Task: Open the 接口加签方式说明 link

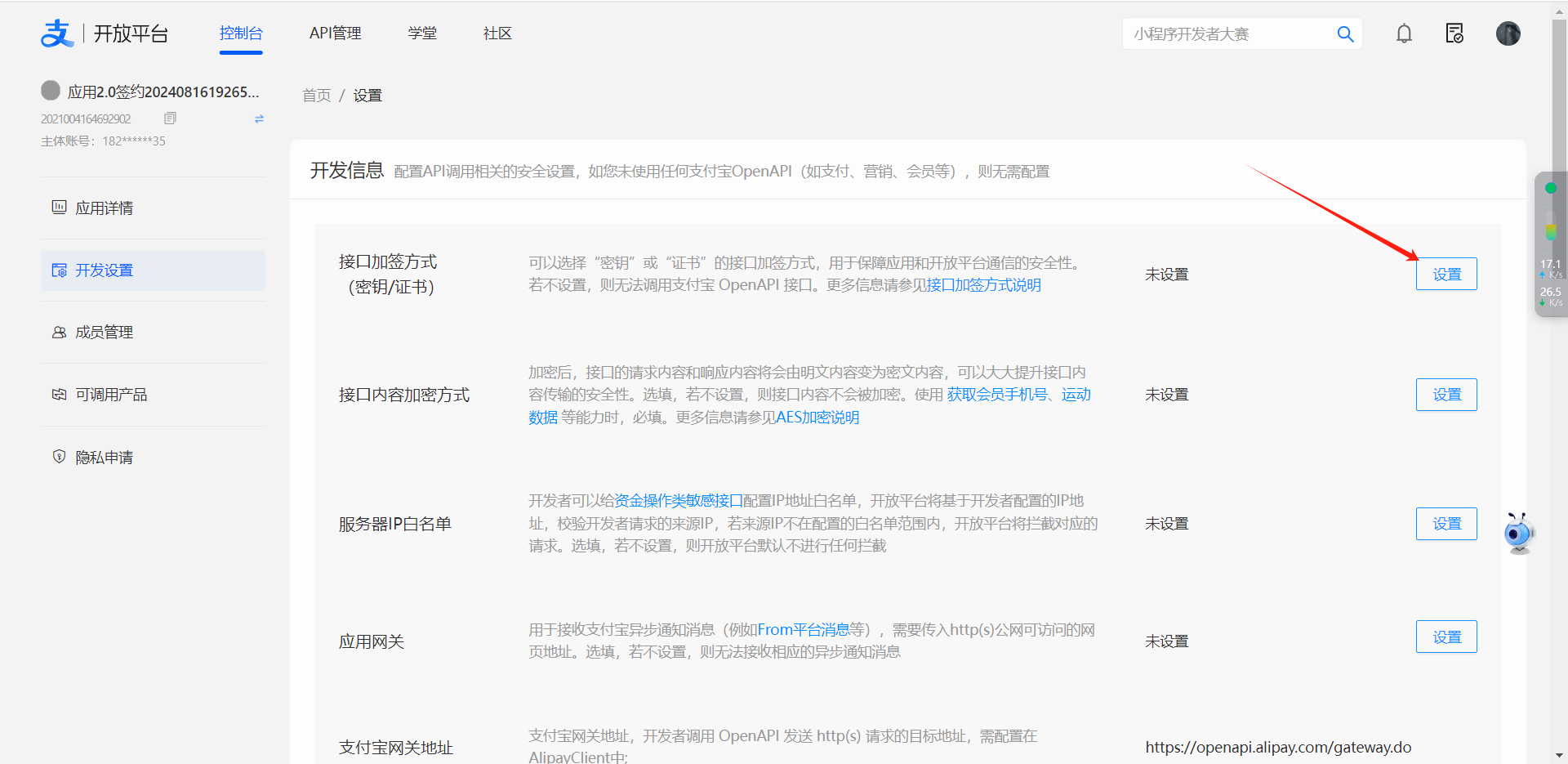Action: click(983, 285)
